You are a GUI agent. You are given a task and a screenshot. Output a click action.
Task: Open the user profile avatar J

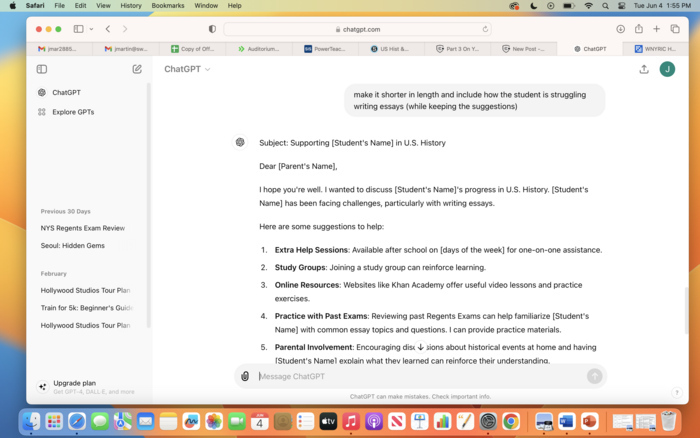click(667, 69)
